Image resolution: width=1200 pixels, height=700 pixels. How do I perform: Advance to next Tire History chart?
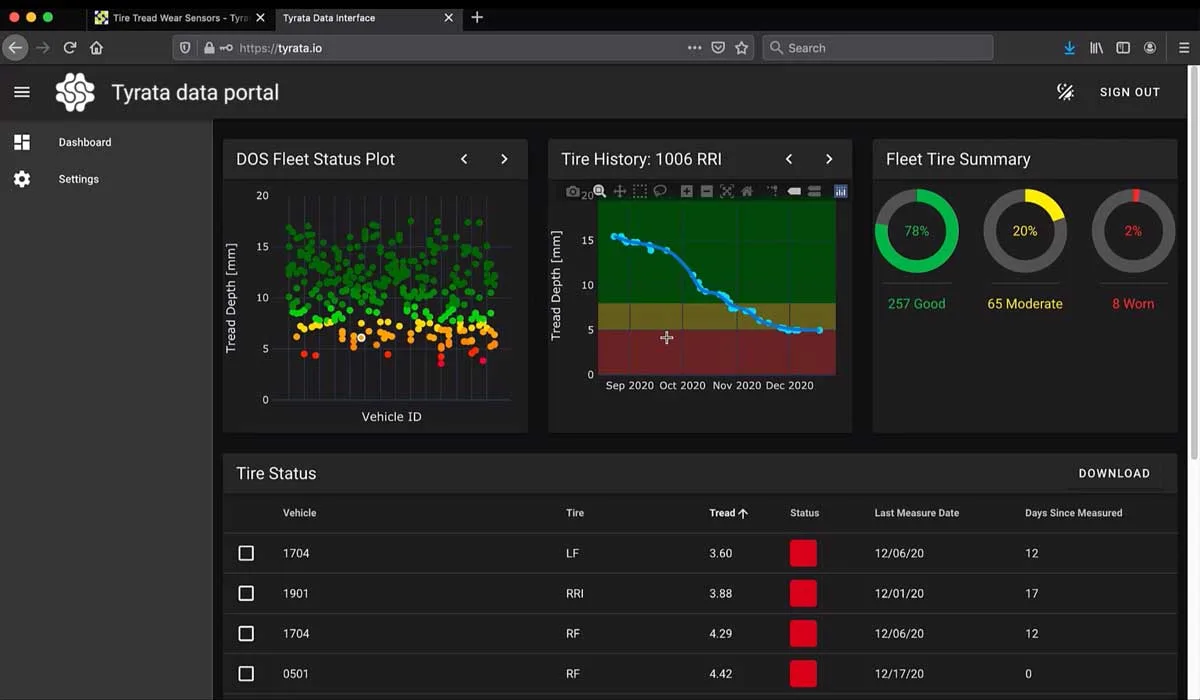pyautogui.click(x=829, y=159)
